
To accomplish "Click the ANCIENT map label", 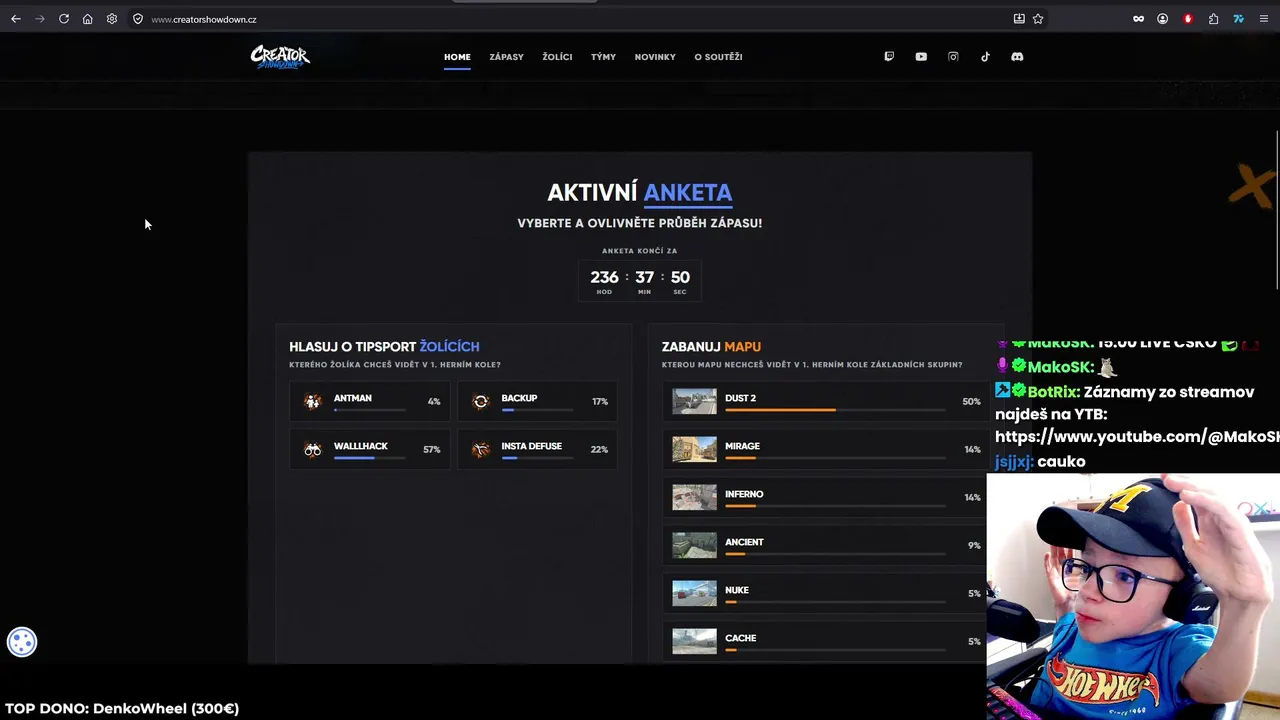I will pyautogui.click(x=744, y=542).
